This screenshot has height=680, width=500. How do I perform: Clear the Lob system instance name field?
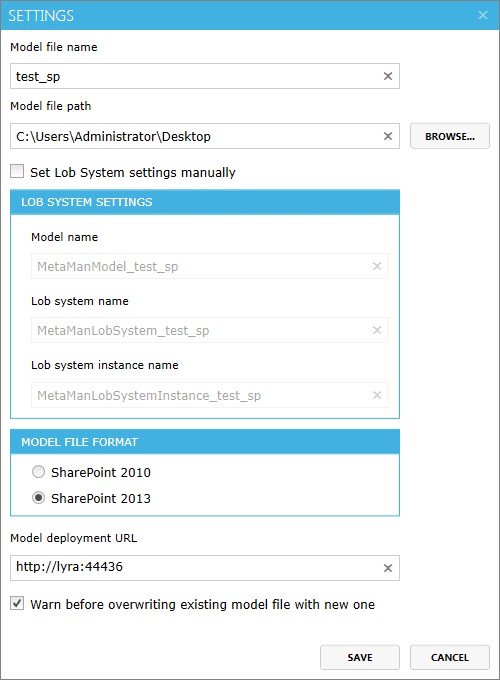377,395
